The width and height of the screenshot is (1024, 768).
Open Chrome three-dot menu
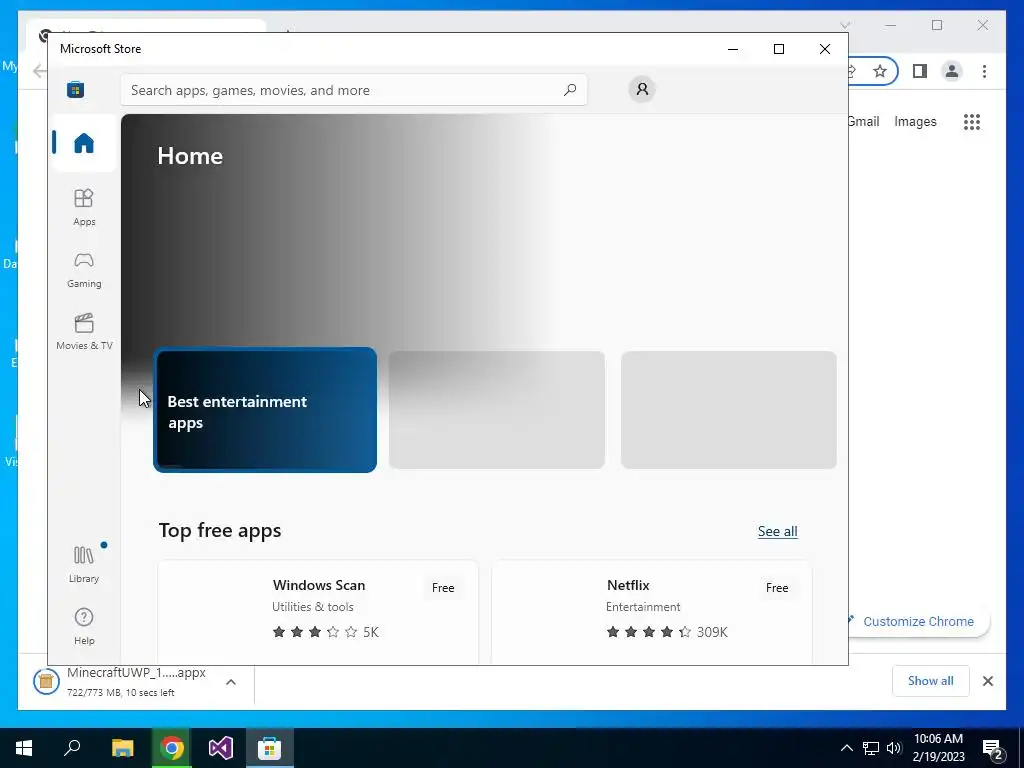click(x=984, y=71)
